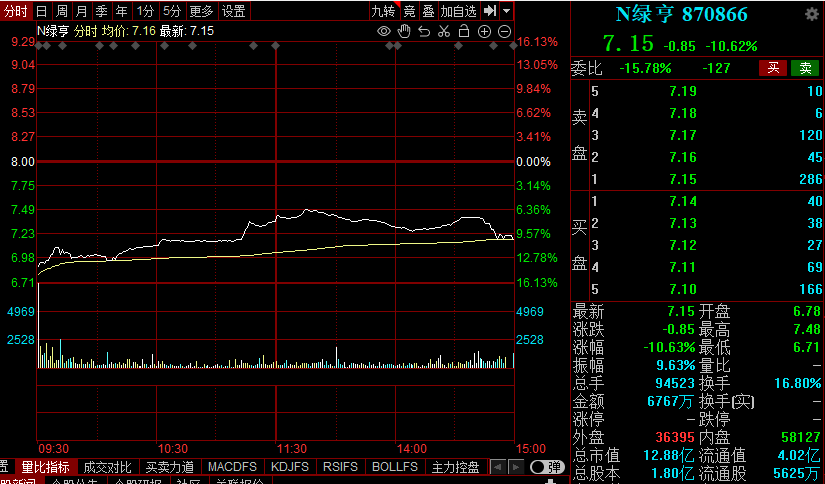Image resolution: width=825 pixels, height=484 pixels.
Task: Open the 主力控盘 tab
Action: (x=456, y=467)
